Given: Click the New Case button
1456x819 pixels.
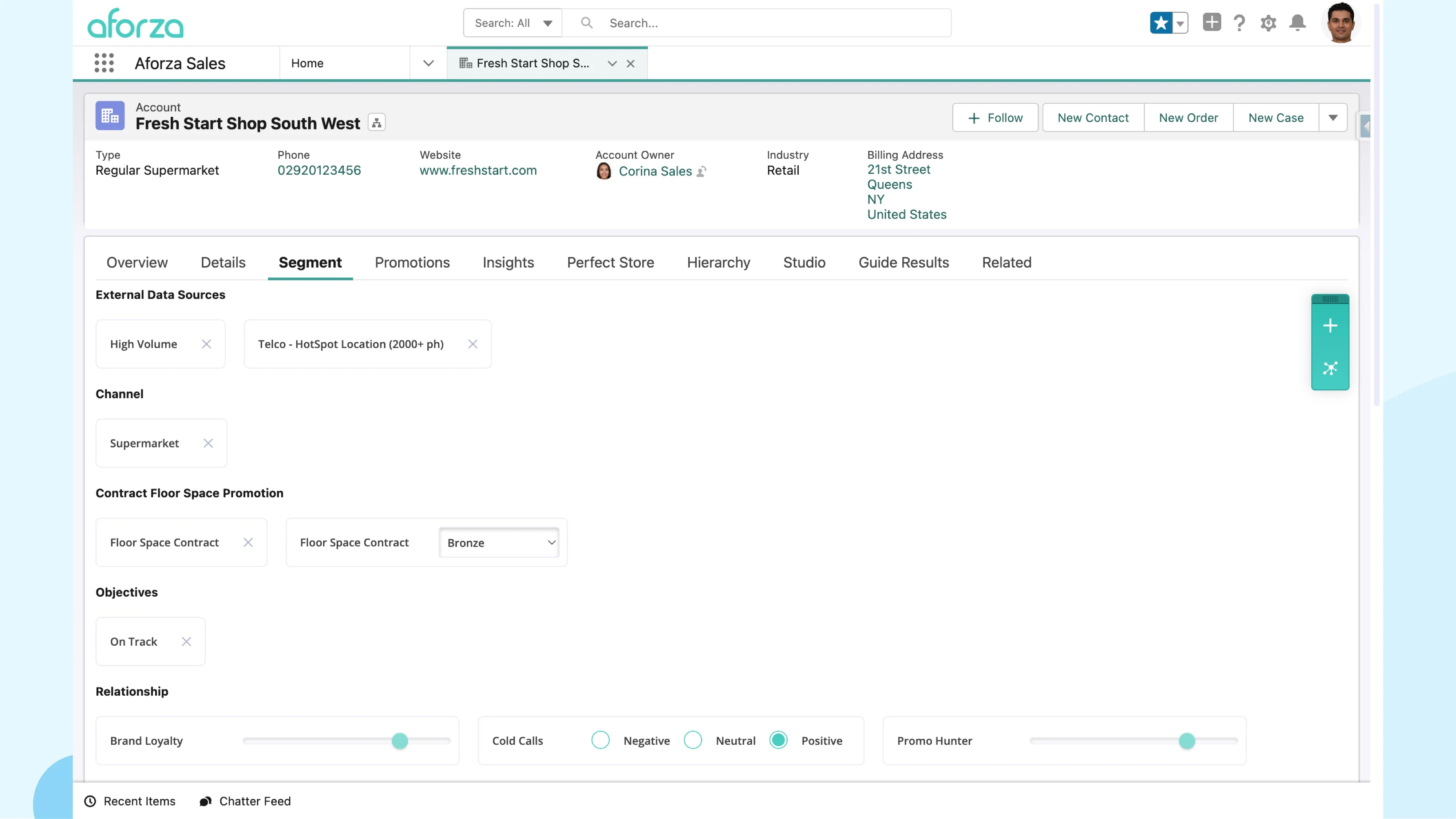Looking at the screenshot, I should [x=1276, y=118].
